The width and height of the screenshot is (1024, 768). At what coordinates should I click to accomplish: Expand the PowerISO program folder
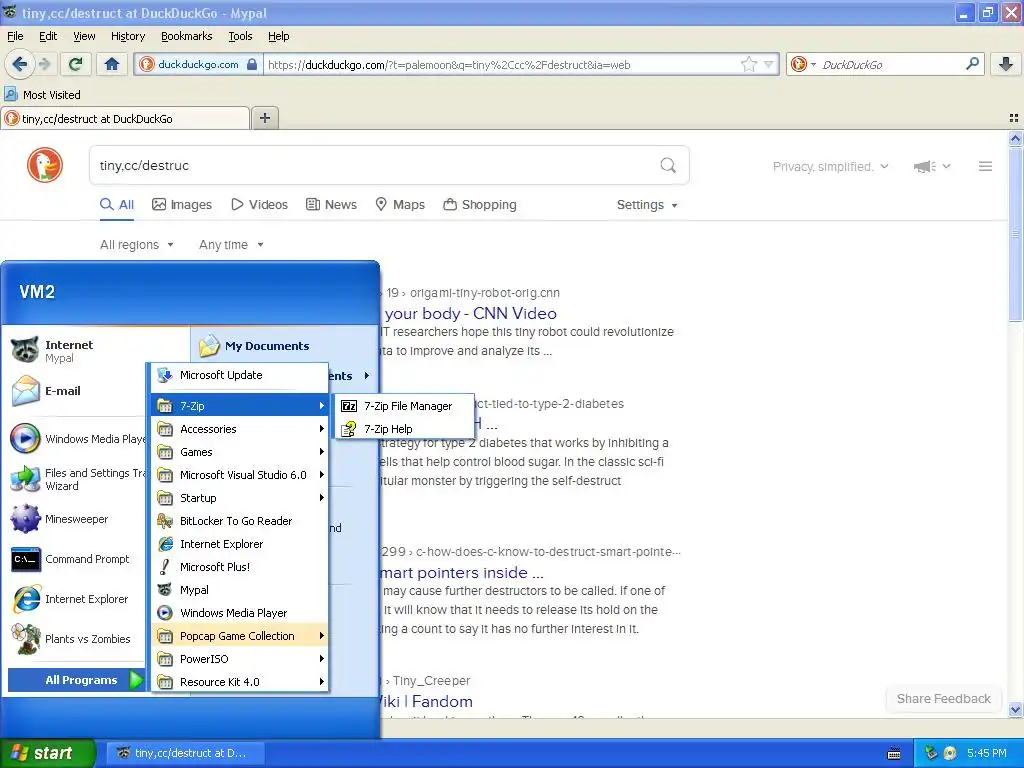pos(240,658)
